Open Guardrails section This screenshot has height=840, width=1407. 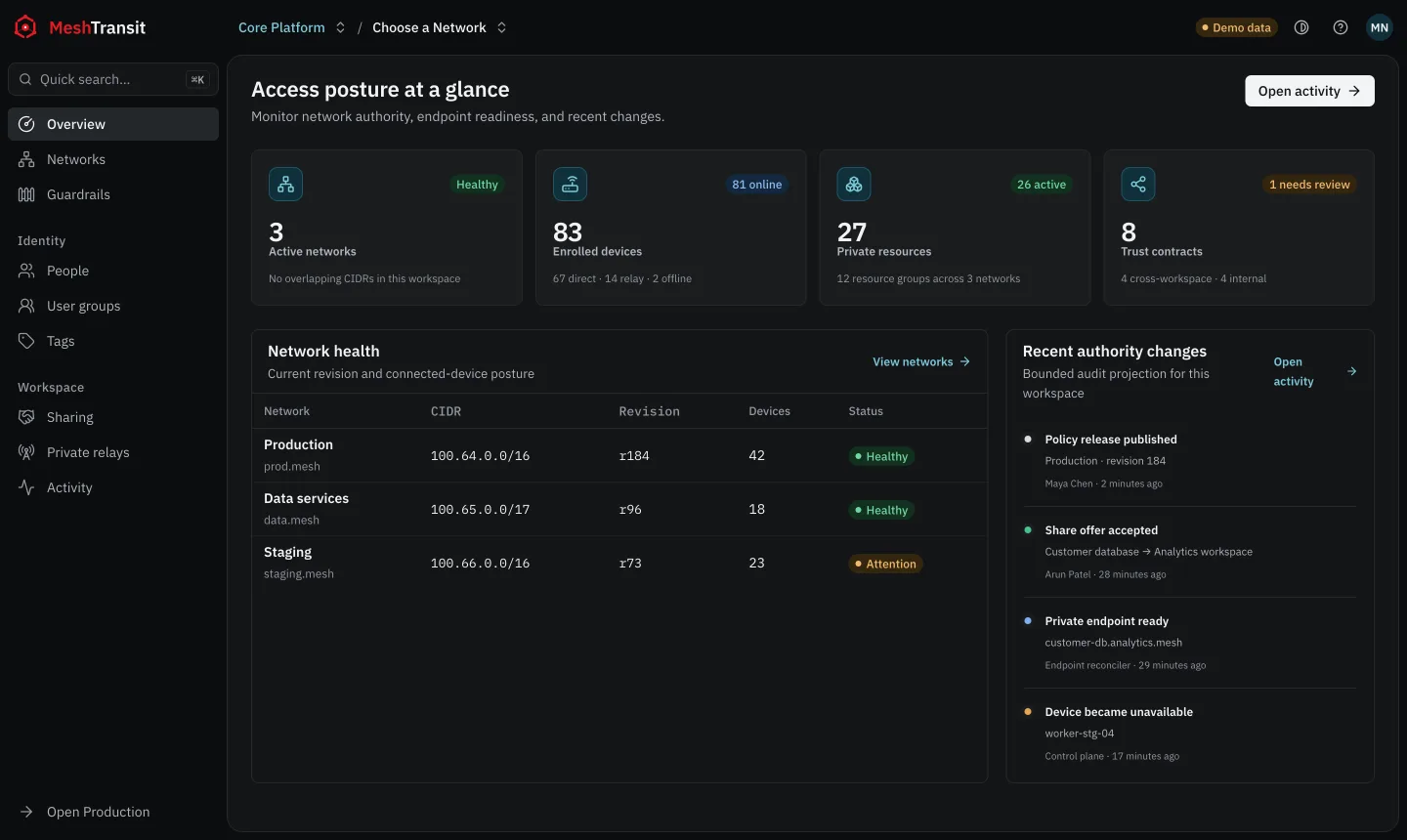[113, 194]
